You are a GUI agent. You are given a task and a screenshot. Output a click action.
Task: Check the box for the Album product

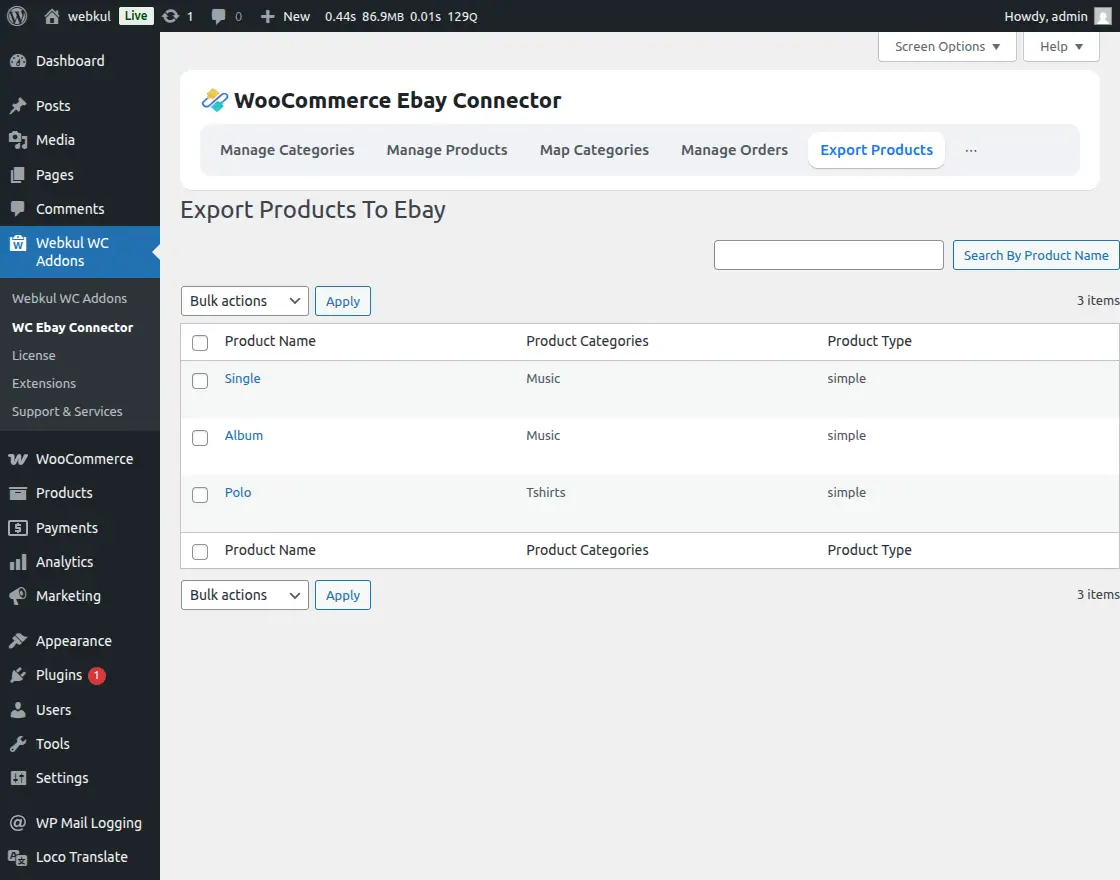point(200,438)
